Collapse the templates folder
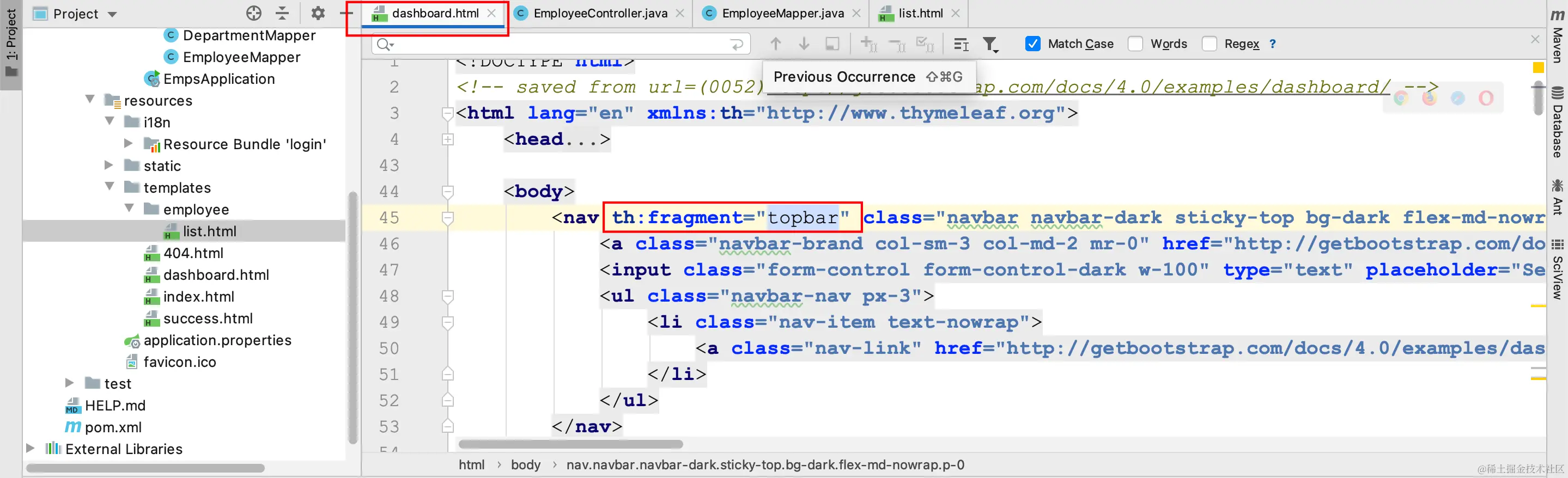1568x478 pixels. (110, 186)
